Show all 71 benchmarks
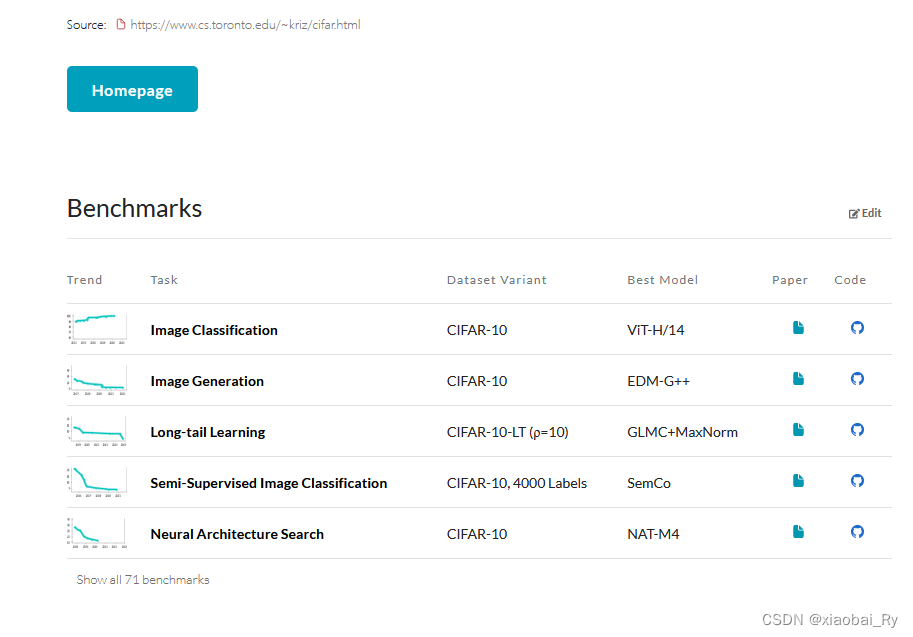 [143, 580]
